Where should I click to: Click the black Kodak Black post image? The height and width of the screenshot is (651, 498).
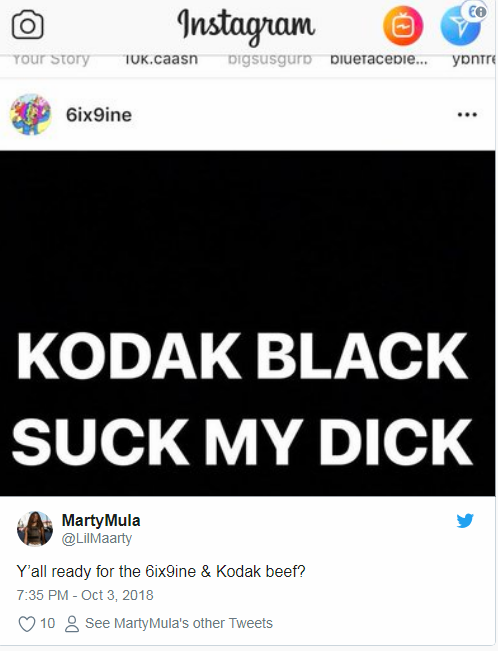[248, 323]
